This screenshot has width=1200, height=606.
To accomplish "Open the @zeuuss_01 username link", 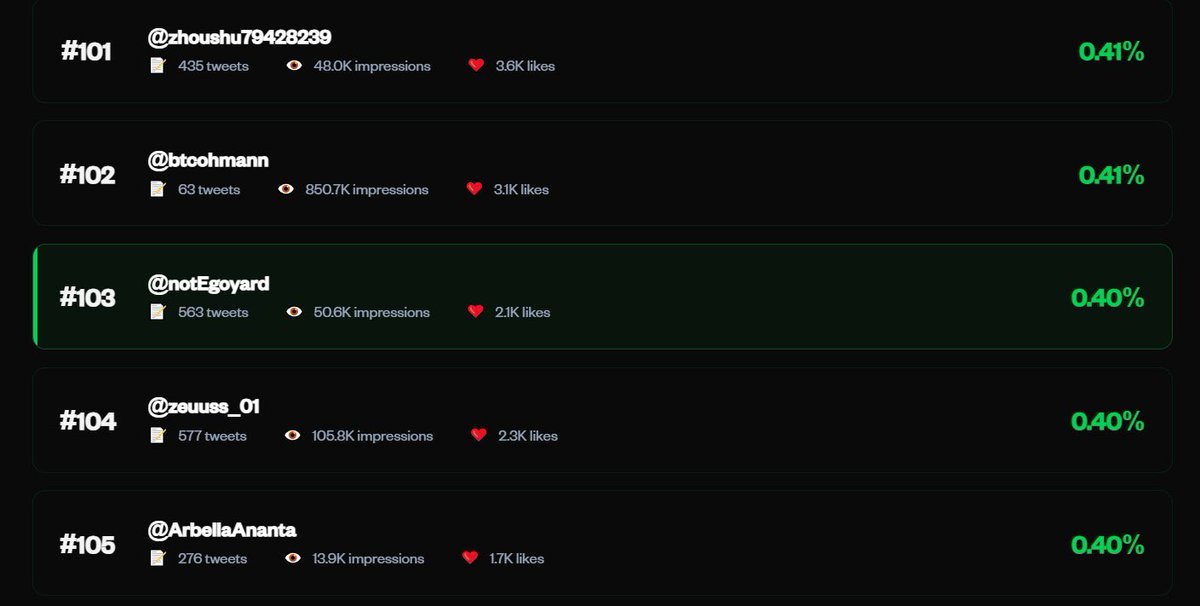I will point(204,407).
